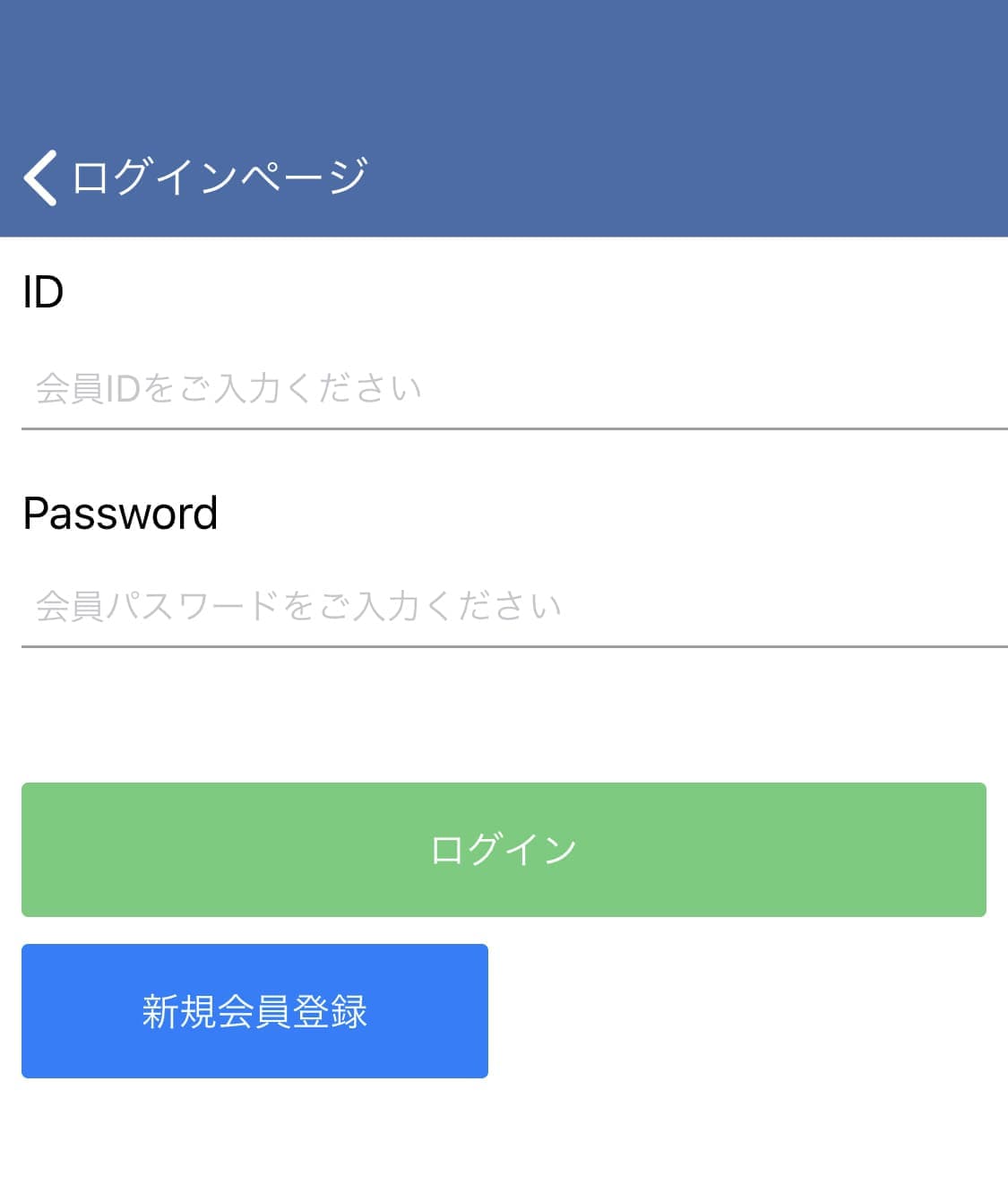Click placeholder 会員IDをご入力ください
Viewport: 1008px width, 1194px height.
click(228, 389)
